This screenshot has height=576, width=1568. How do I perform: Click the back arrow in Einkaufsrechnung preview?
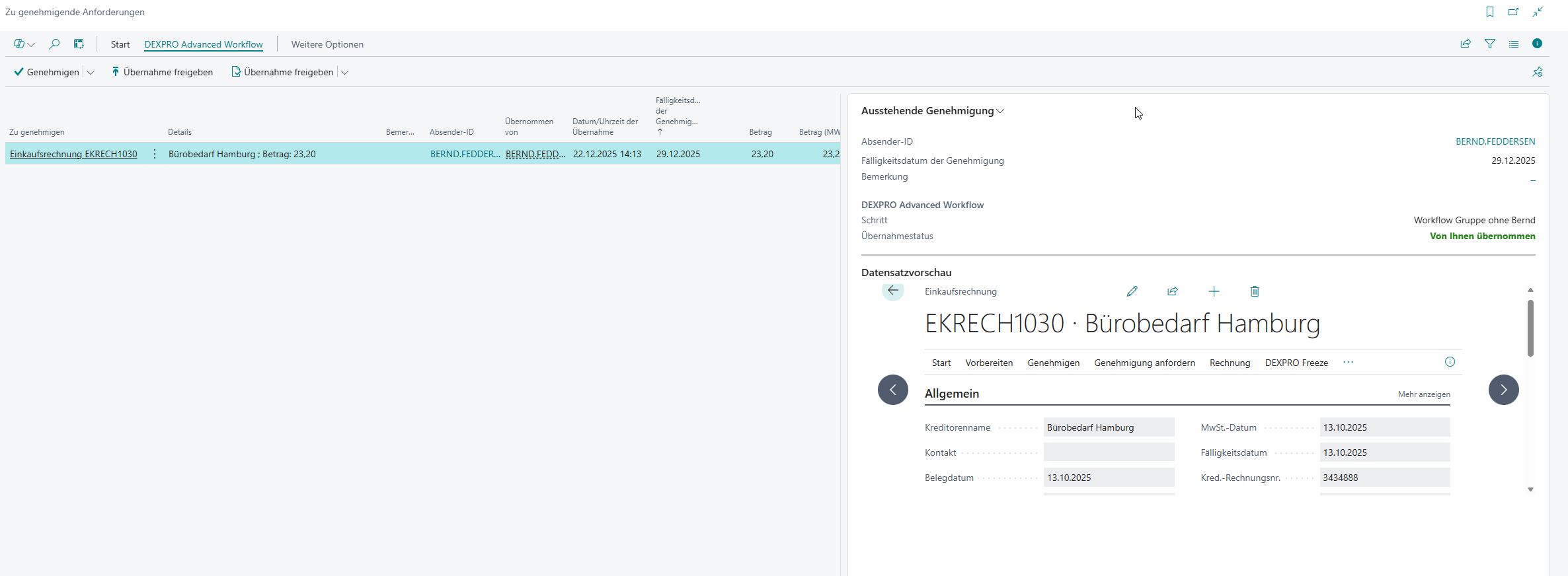(x=893, y=291)
